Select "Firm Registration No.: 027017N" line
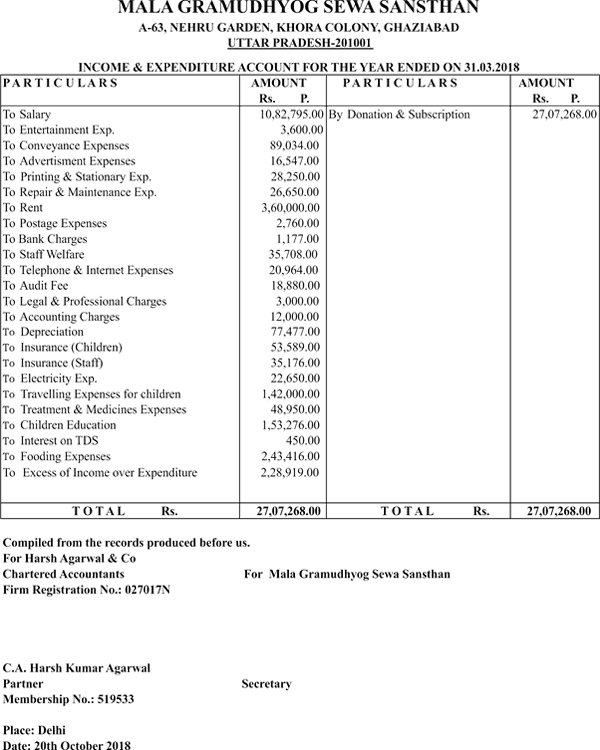This screenshot has width=600, height=750. pyautogui.click(x=87, y=590)
